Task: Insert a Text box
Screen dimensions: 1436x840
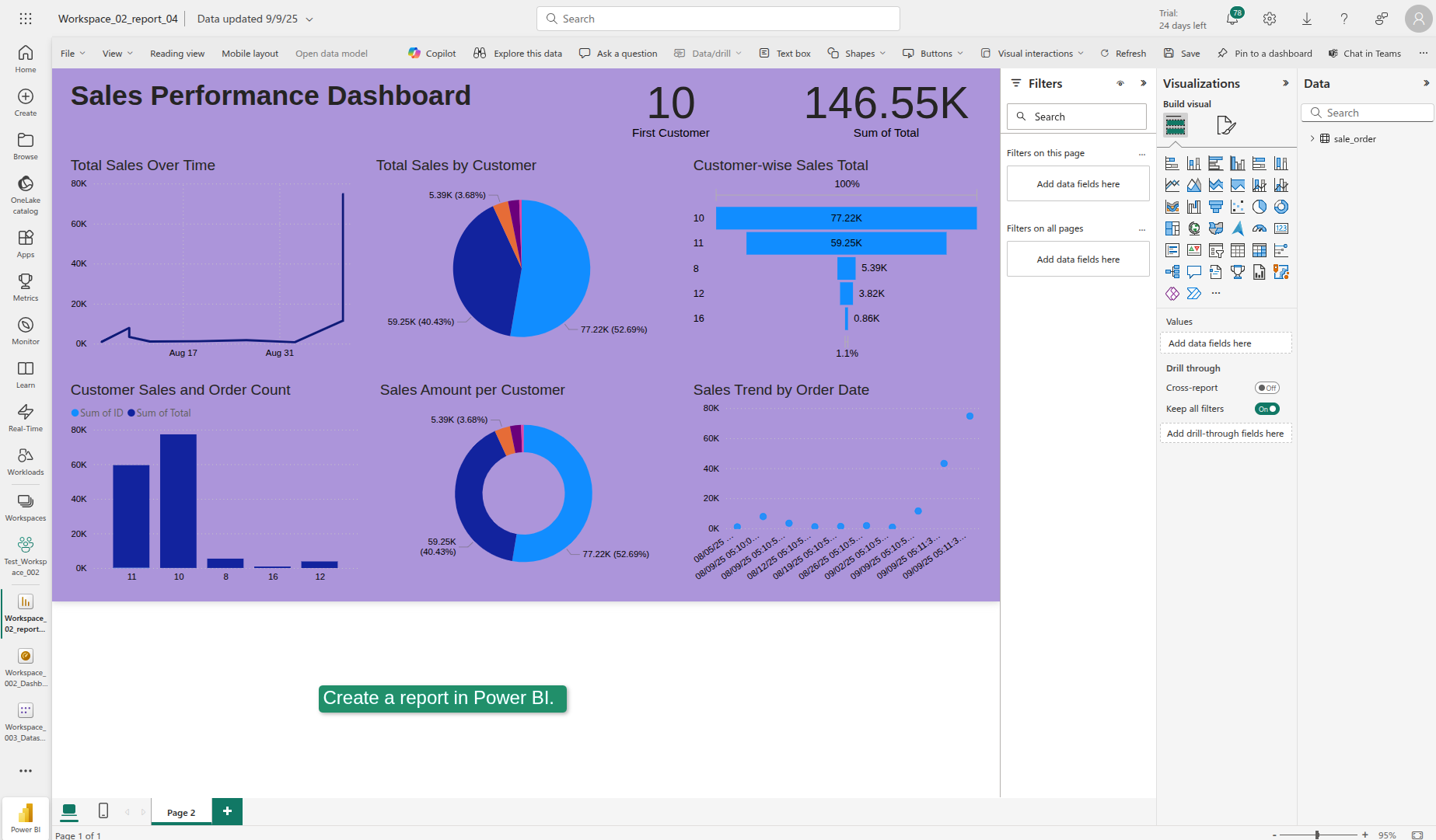Action: point(784,53)
